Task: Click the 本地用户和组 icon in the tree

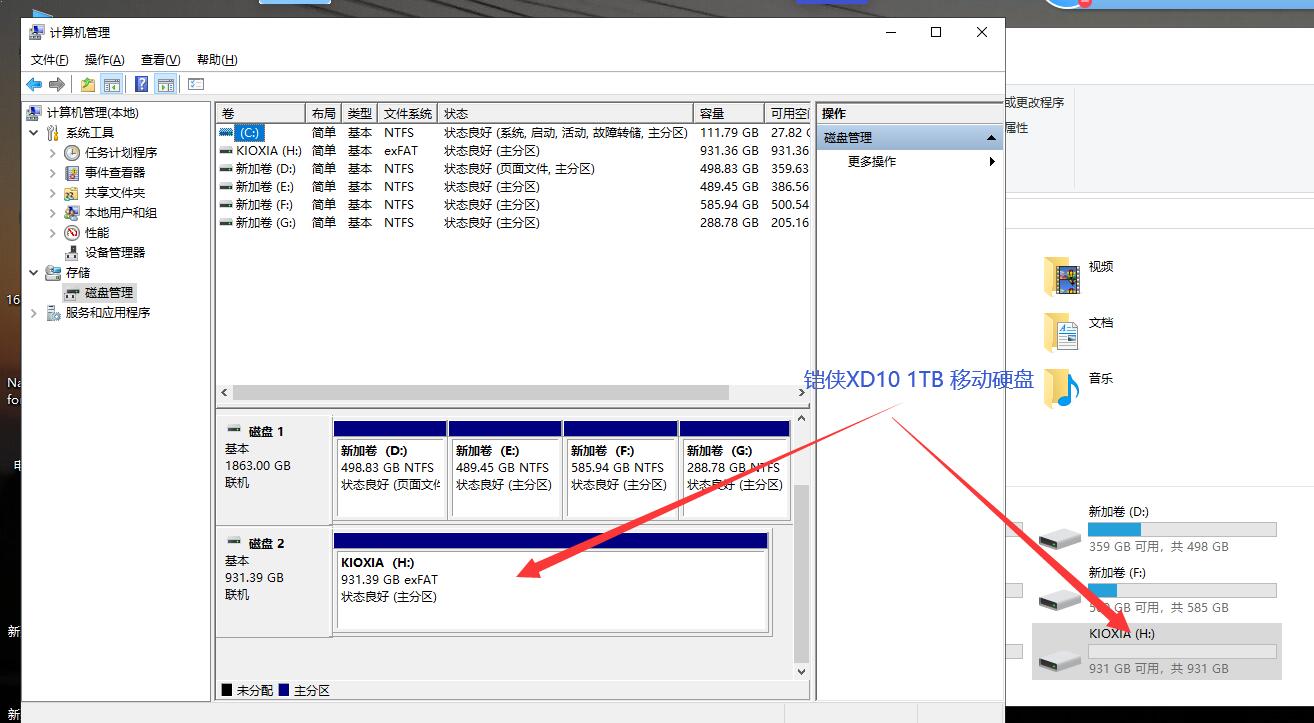Action: tap(72, 213)
